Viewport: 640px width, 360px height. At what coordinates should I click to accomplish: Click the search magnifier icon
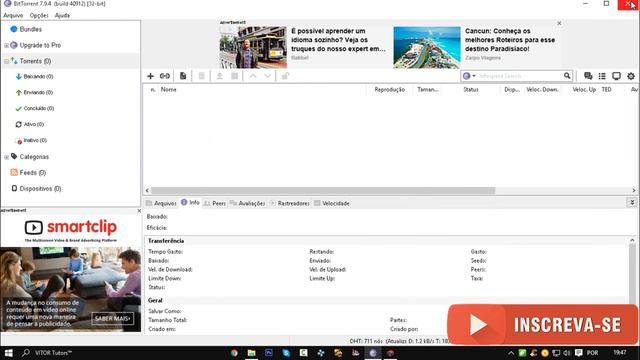[x=567, y=76]
